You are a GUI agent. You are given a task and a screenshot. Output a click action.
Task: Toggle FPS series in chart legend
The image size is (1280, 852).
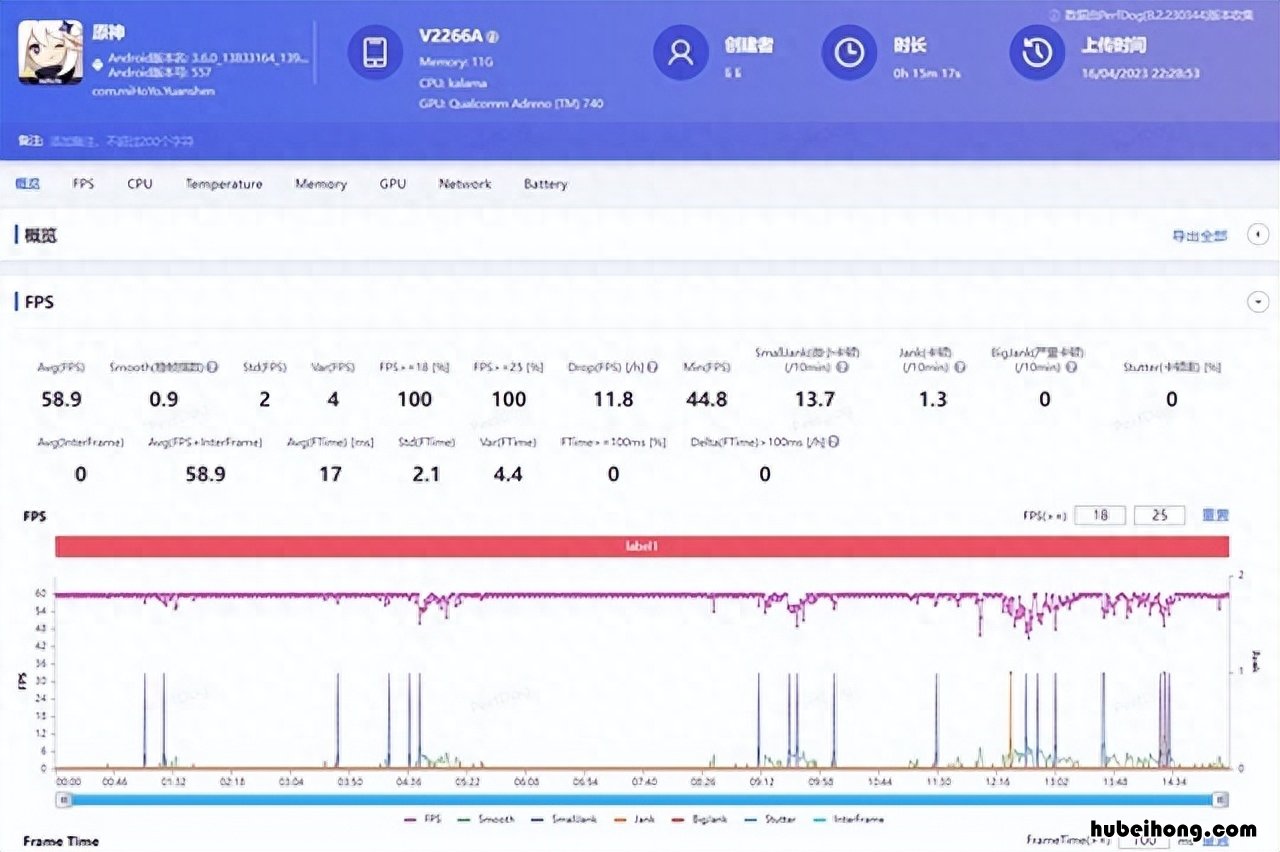422,819
